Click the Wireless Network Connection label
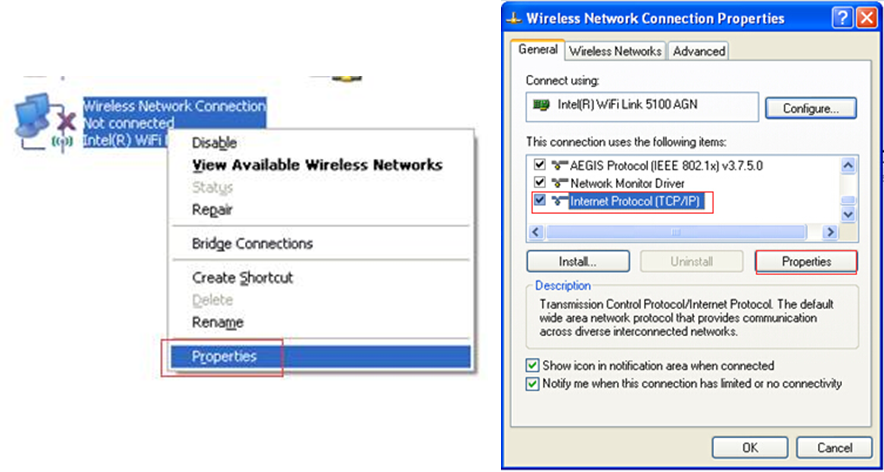This screenshot has height=472, width=884. 174,106
